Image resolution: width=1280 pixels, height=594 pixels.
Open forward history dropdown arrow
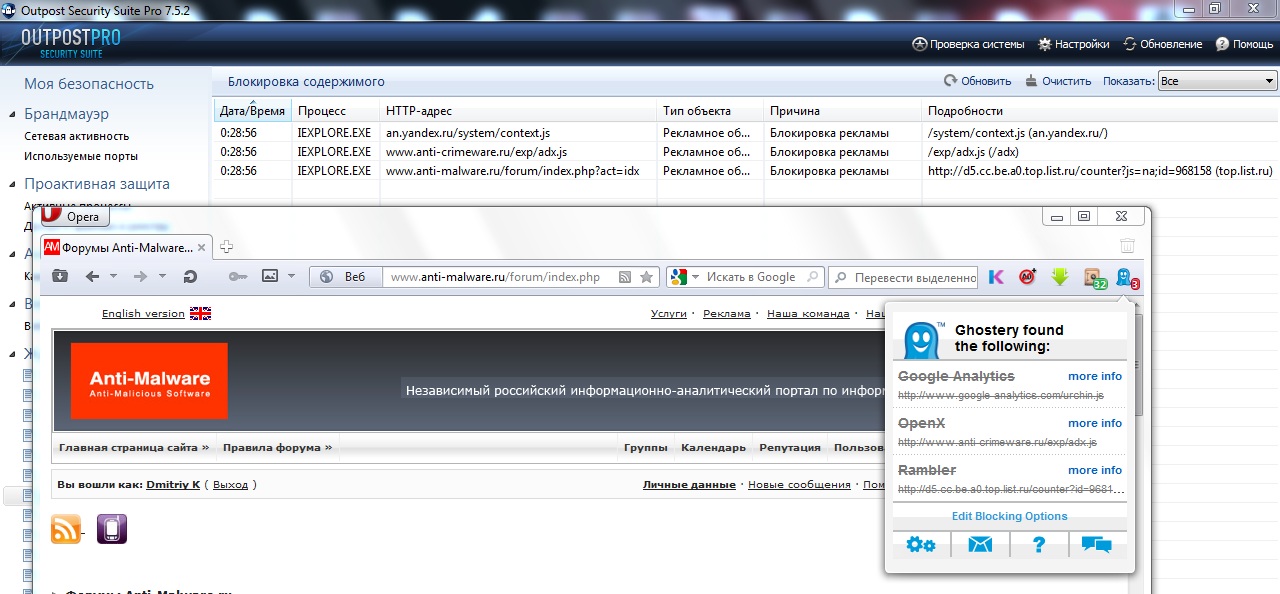(161, 277)
